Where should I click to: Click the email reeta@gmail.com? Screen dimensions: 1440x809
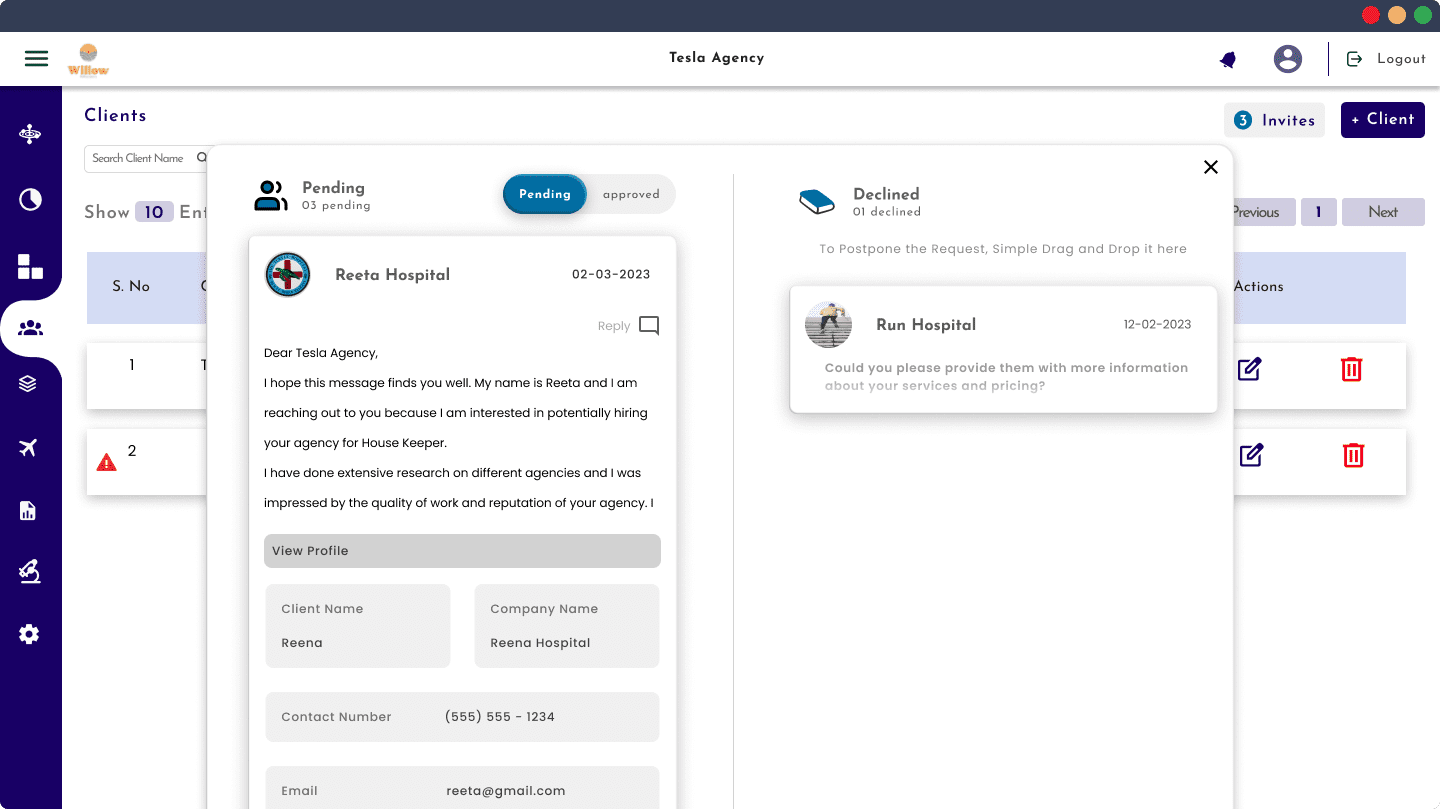(506, 791)
